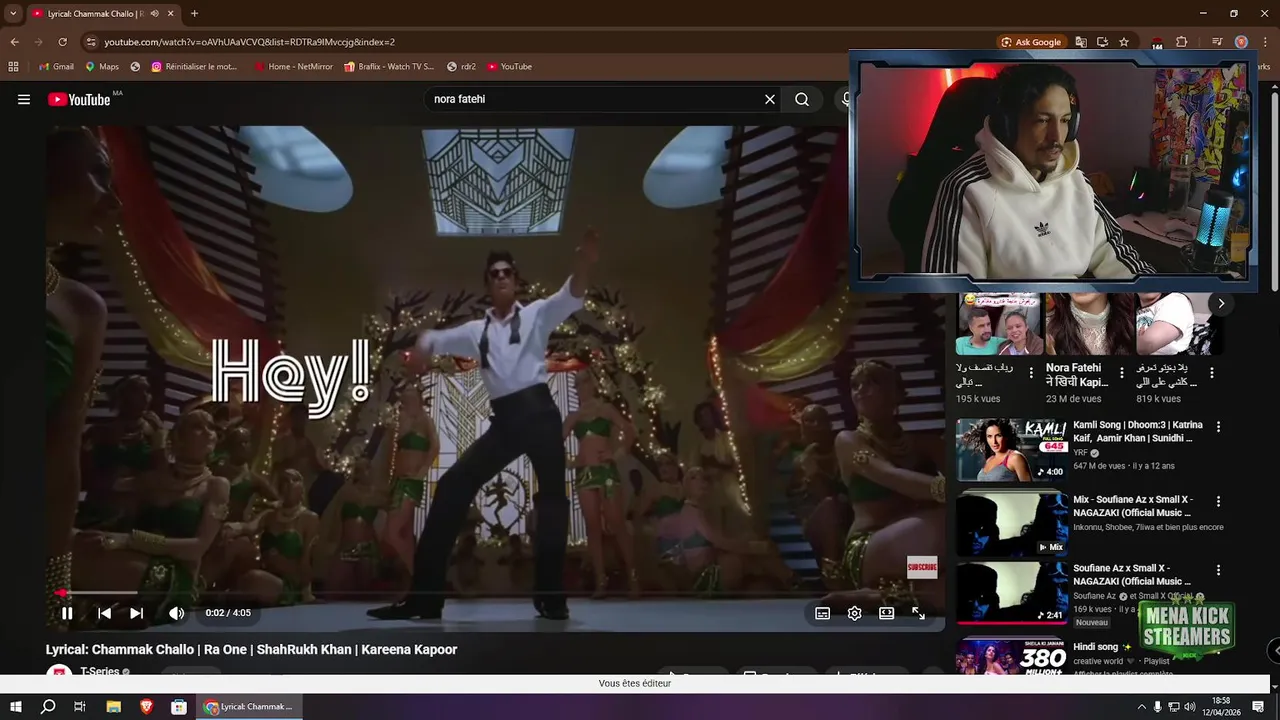This screenshot has width=1280, height=720.
Task: Open the T-Series channel name
Action: point(100,672)
